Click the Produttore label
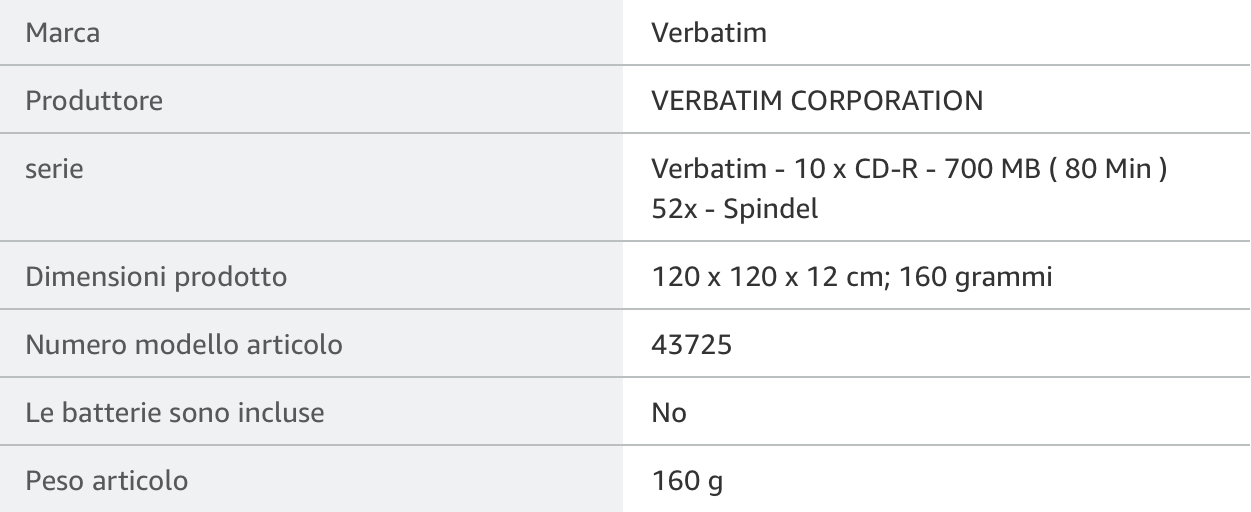 coord(94,101)
